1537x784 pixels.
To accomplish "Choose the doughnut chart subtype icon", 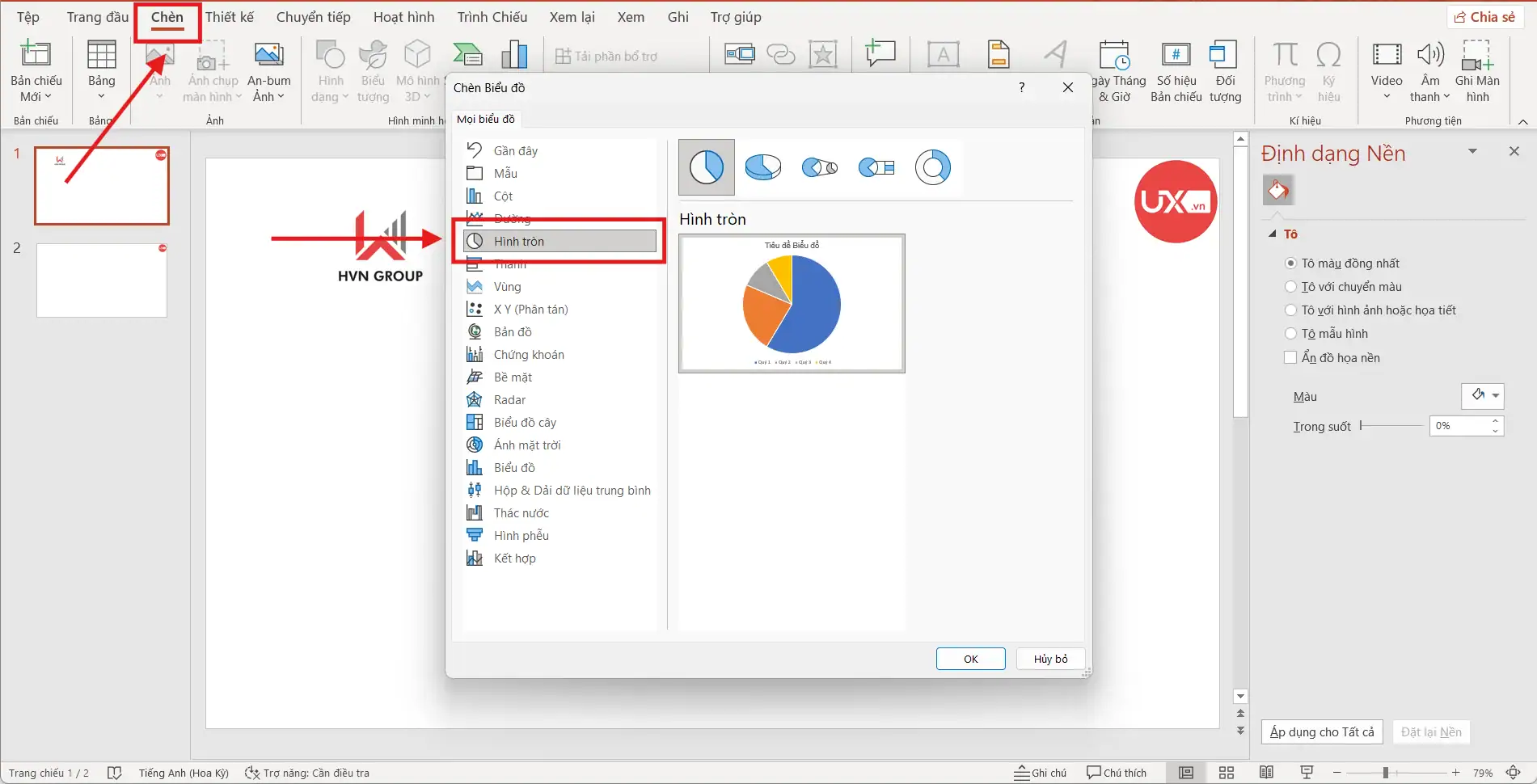I will tap(932, 167).
